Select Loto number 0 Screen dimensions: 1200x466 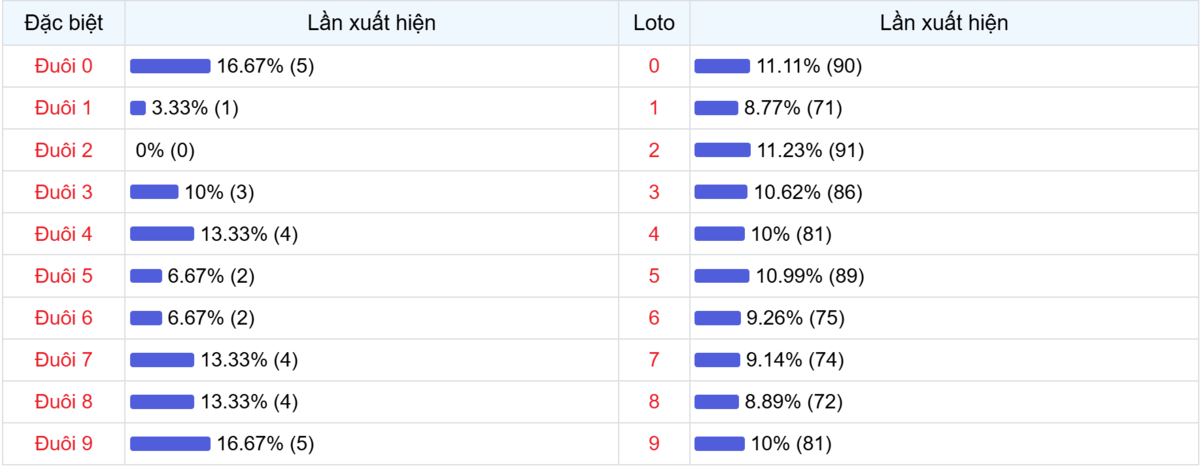pos(654,66)
